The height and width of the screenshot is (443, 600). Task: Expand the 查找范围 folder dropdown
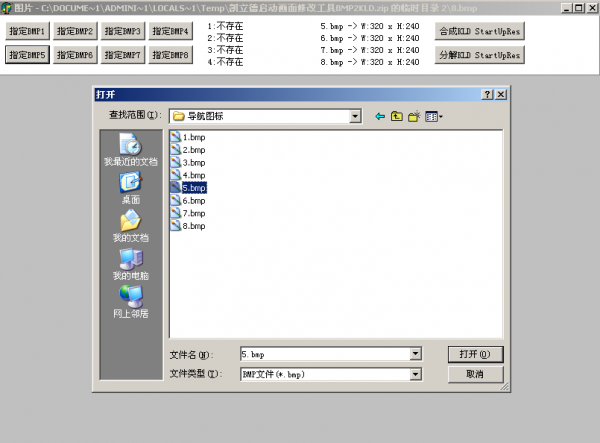pyautogui.click(x=355, y=116)
